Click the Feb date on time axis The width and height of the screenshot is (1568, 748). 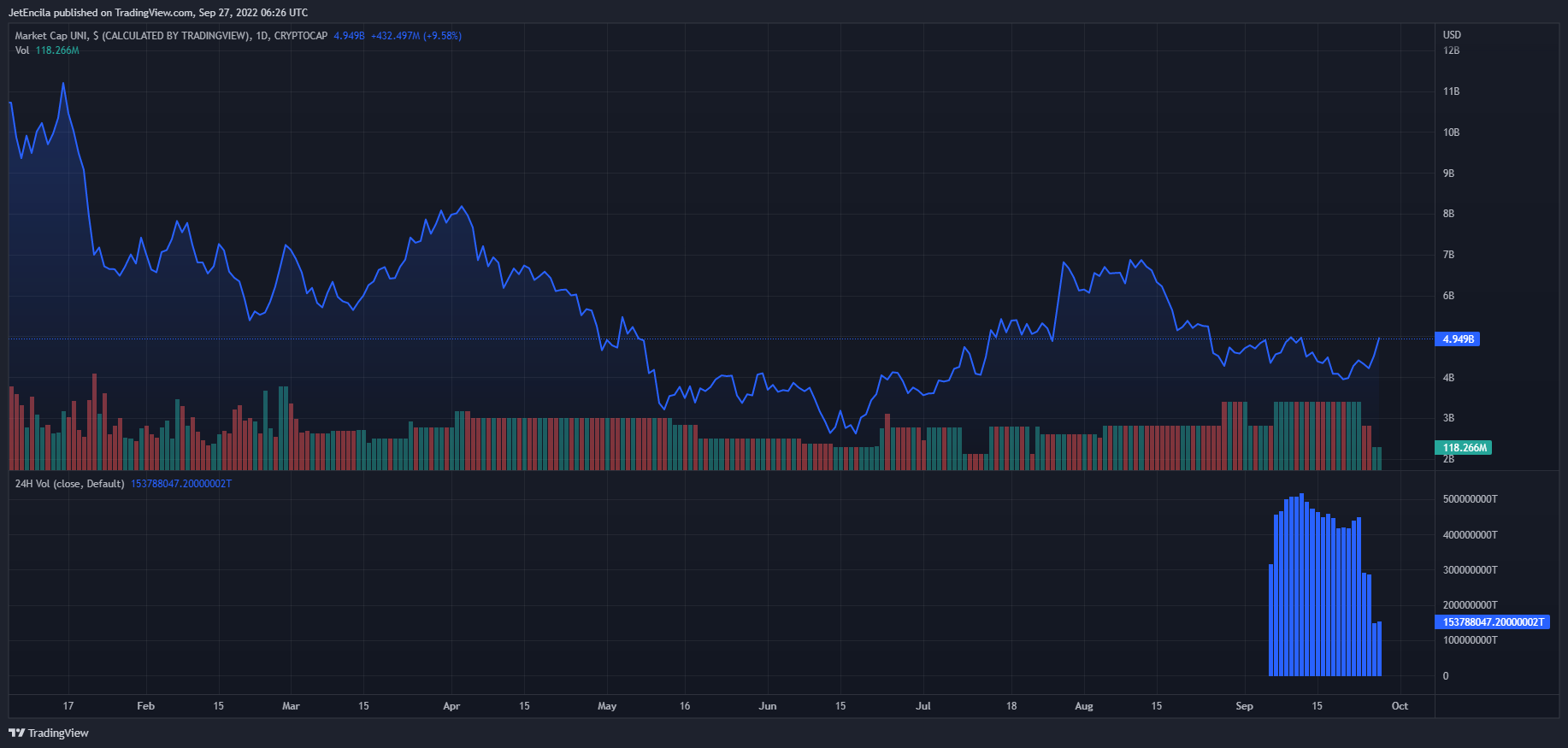pyautogui.click(x=145, y=706)
